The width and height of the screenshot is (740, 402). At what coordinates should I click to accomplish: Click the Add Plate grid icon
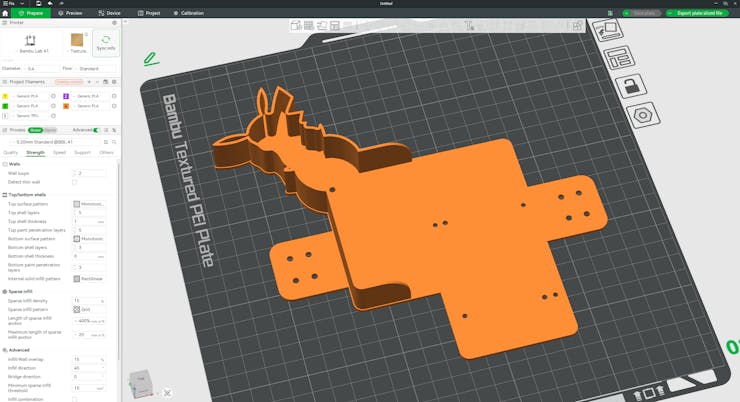tap(309, 25)
